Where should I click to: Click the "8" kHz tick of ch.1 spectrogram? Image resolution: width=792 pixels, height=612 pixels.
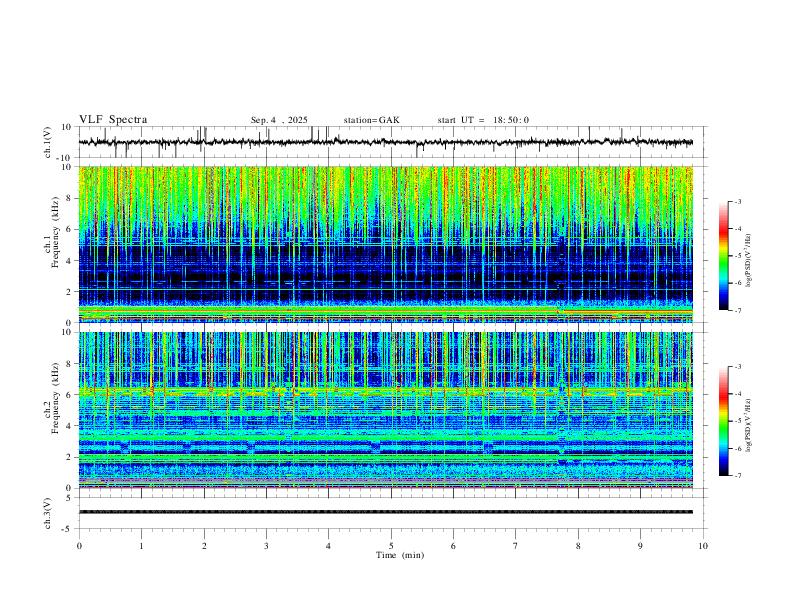pos(69,198)
